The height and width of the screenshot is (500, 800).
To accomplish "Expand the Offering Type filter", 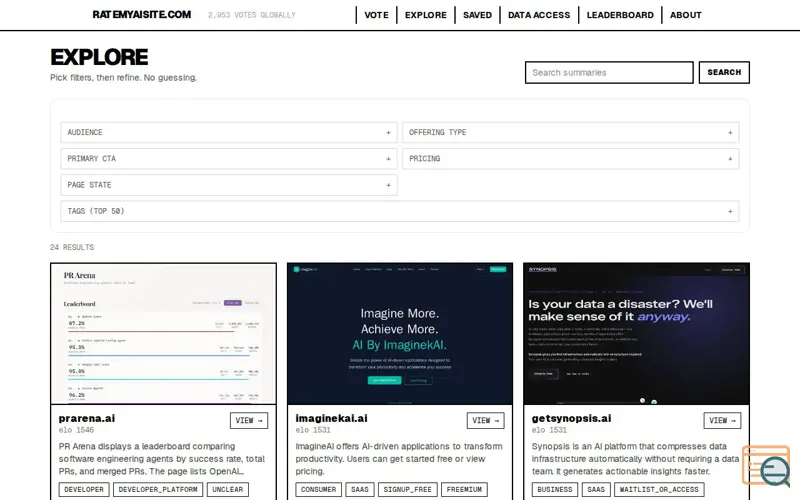I will pyautogui.click(x=570, y=132).
